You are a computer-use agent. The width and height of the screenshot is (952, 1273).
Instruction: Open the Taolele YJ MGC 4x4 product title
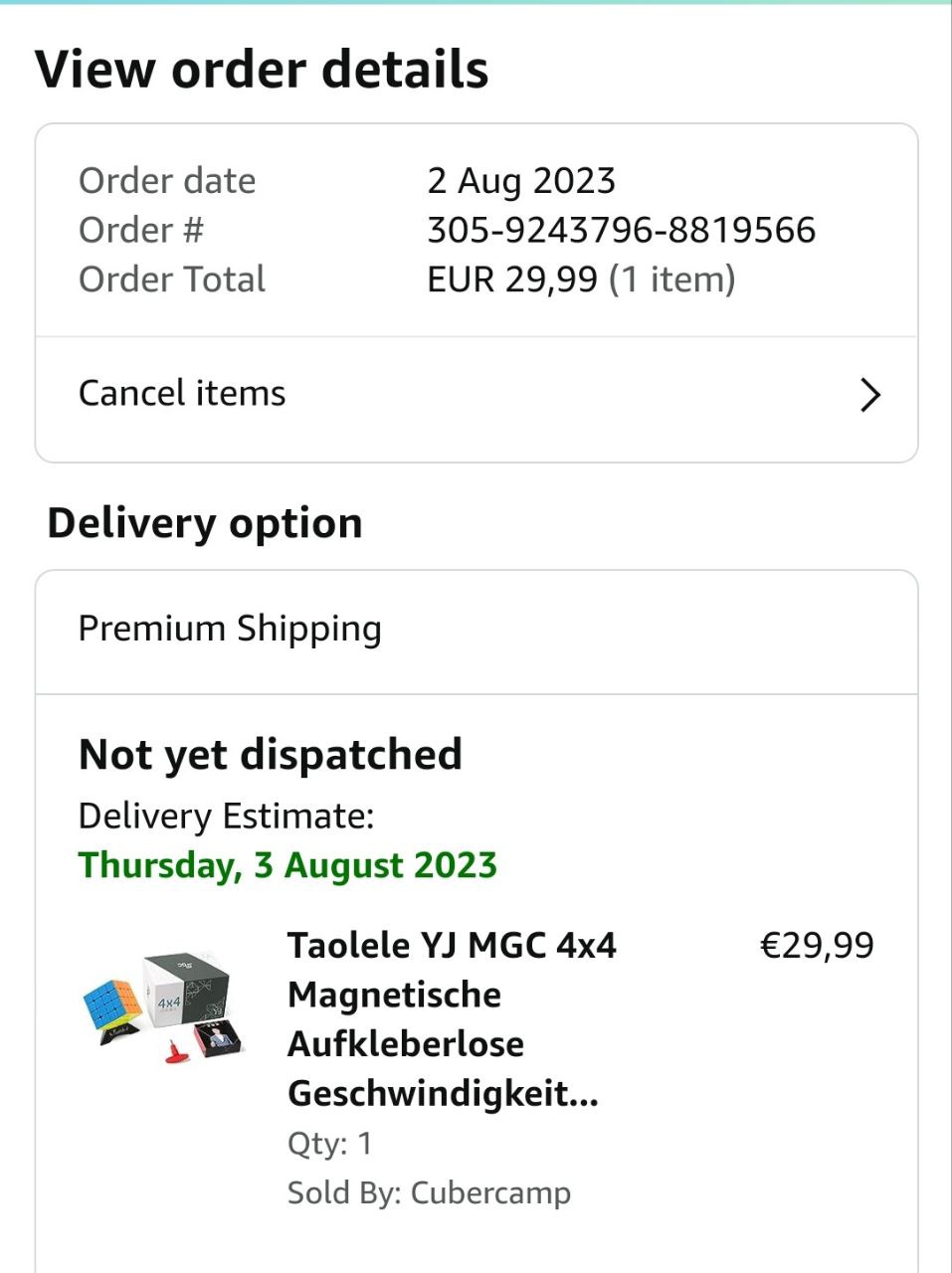tap(452, 1018)
